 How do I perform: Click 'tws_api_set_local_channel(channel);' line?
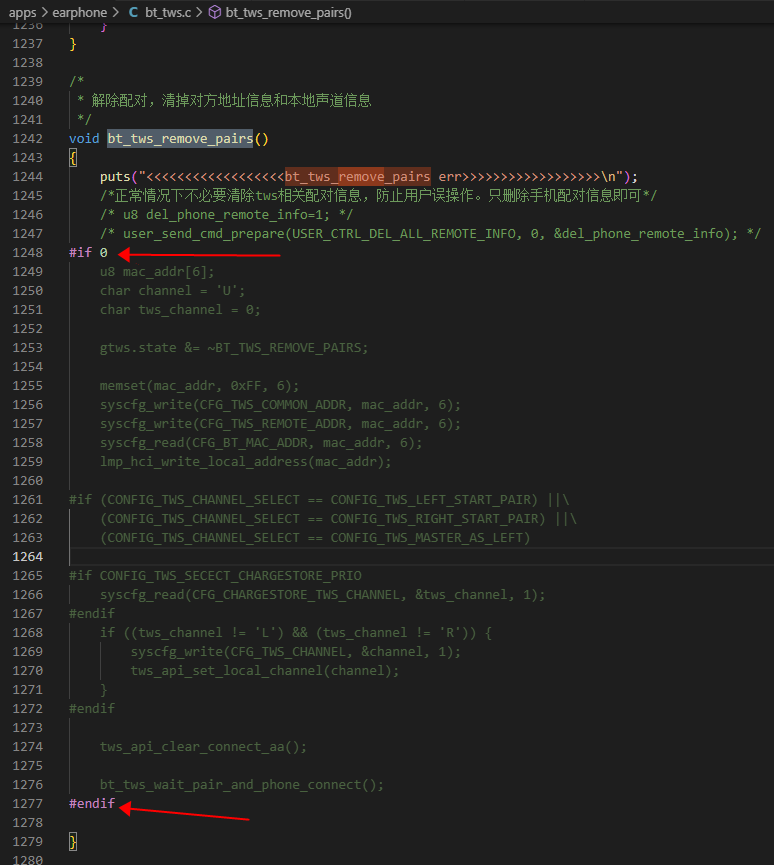point(265,671)
